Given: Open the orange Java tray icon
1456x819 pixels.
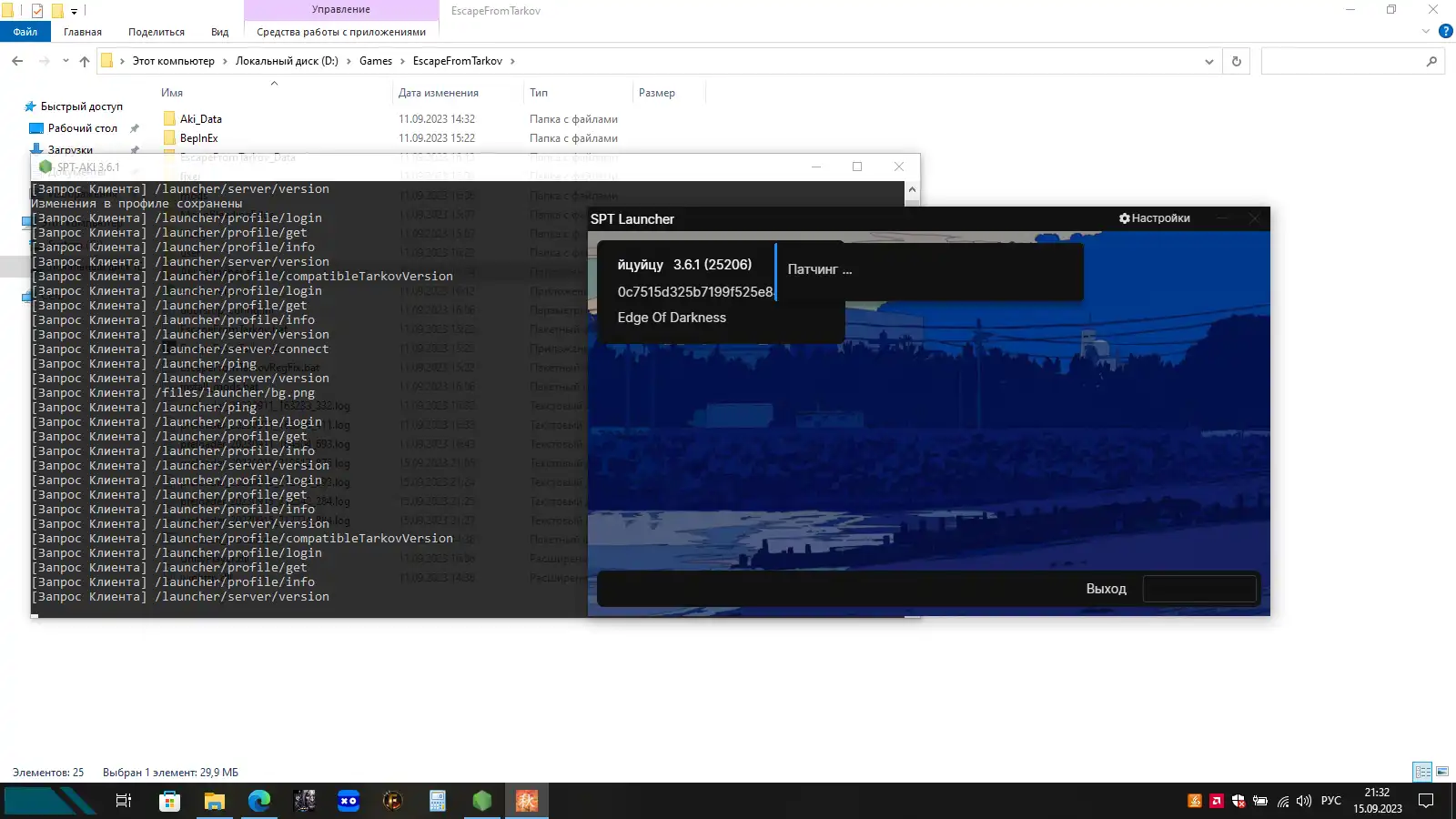Looking at the screenshot, I should (x=1195, y=801).
